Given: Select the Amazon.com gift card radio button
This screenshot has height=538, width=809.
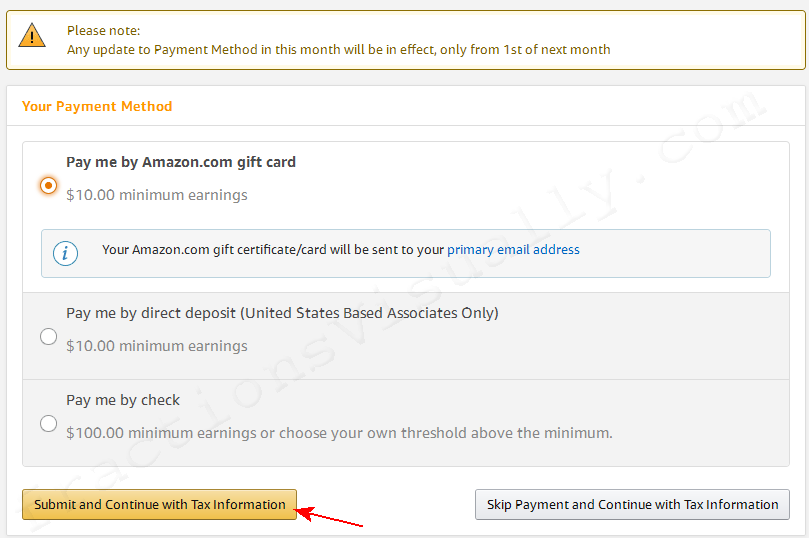Looking at the screenshot, I should [x=48, y=185].
